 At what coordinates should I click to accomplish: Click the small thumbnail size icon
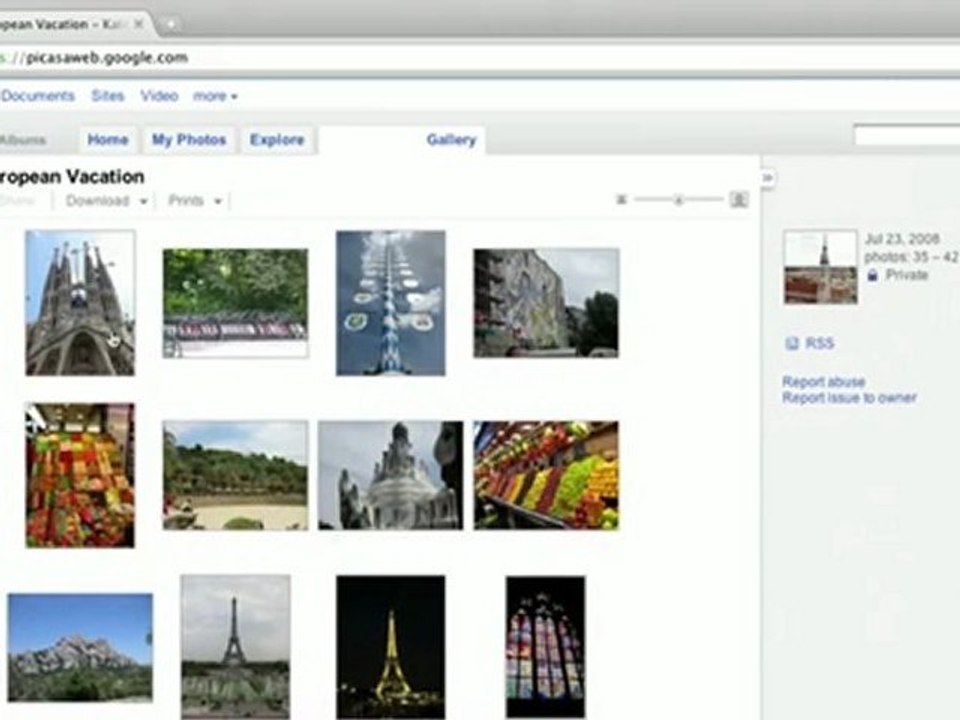621,200
